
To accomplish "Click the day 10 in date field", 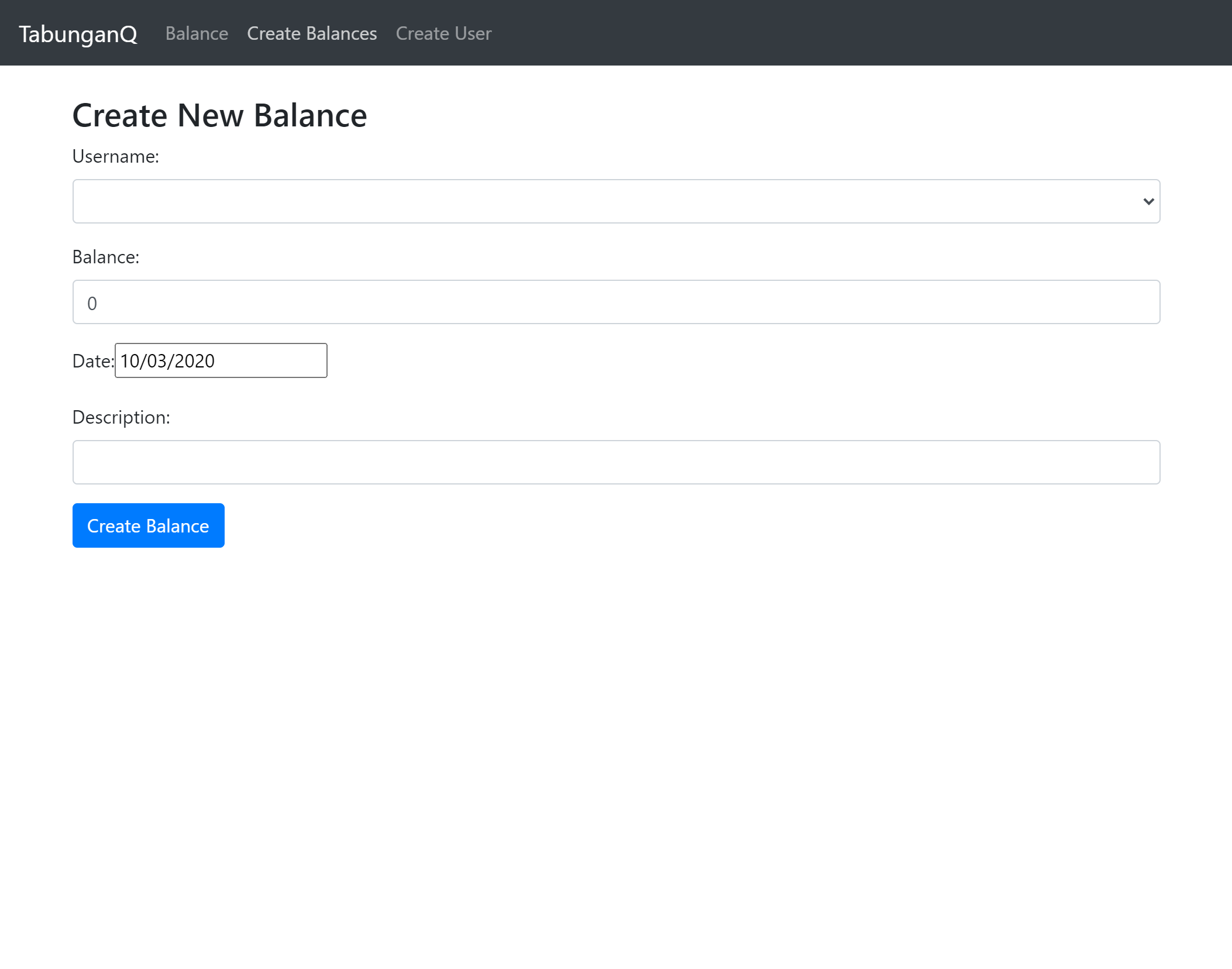I will coord(130,361).
